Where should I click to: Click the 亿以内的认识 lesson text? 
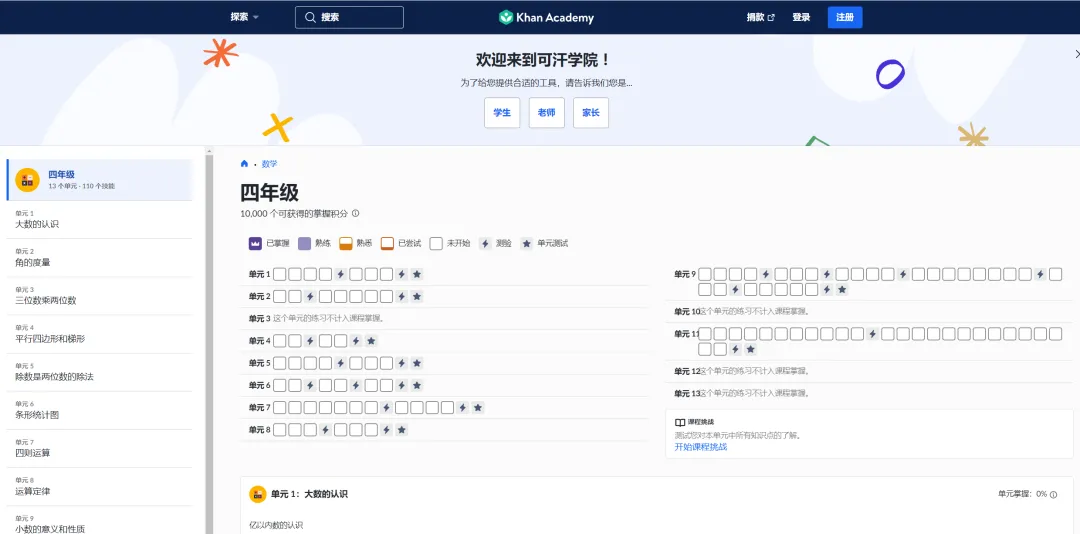(276, 525)
